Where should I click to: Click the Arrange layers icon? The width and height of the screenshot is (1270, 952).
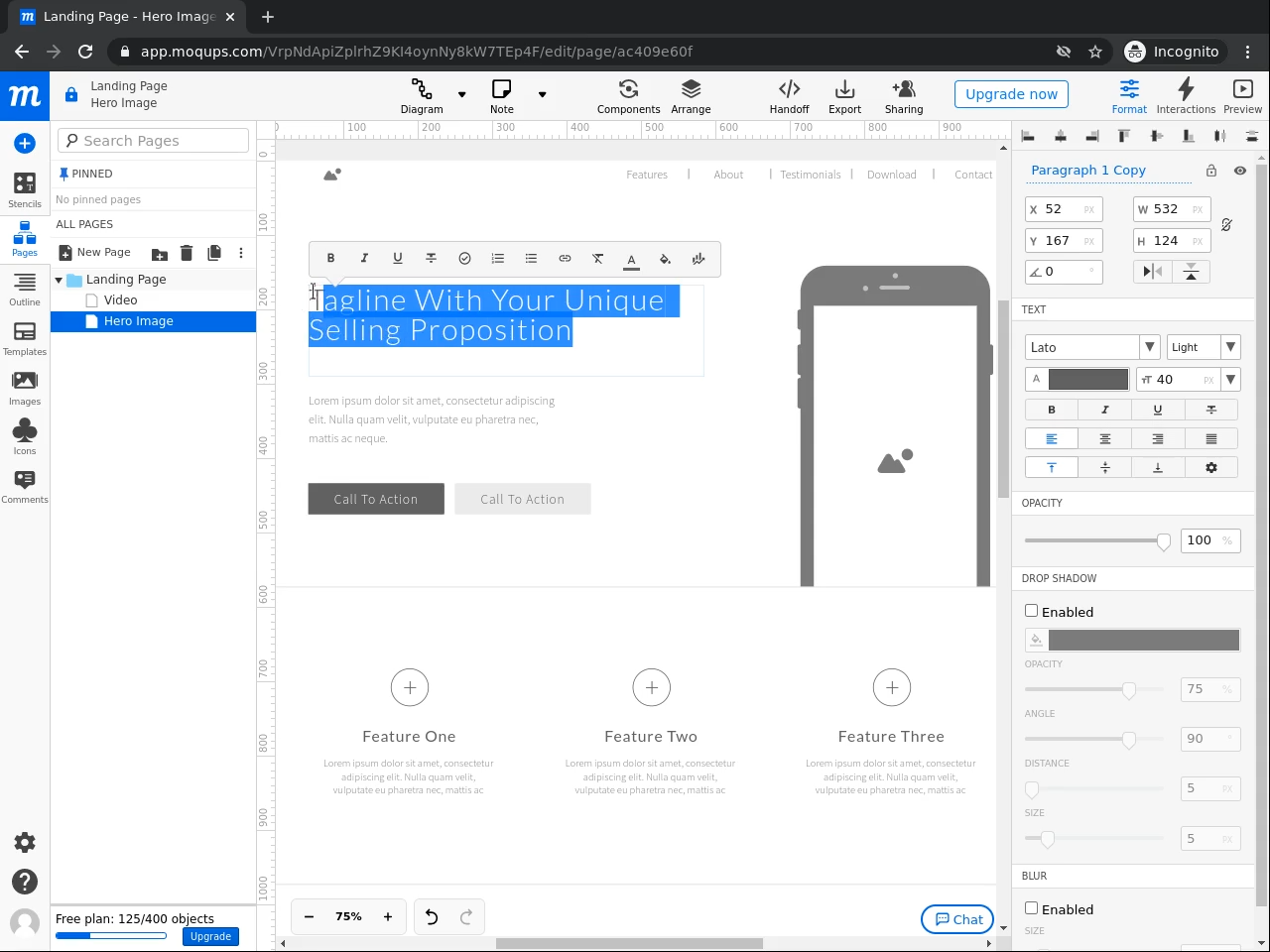[x=691, y=95]
